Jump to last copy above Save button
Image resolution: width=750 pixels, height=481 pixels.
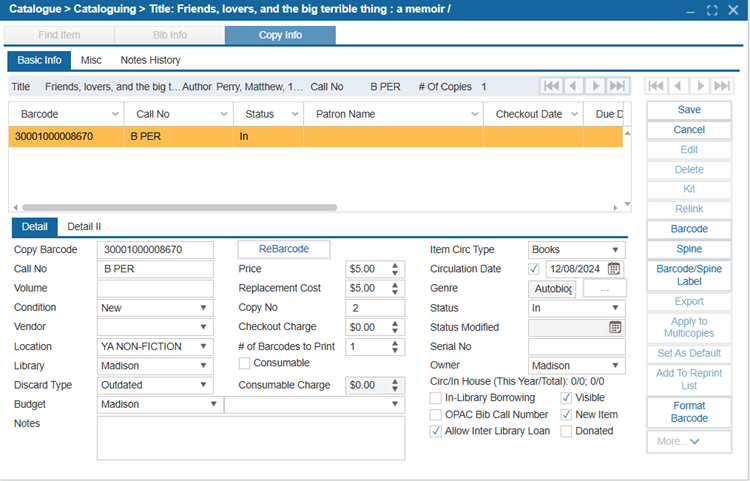722,86
